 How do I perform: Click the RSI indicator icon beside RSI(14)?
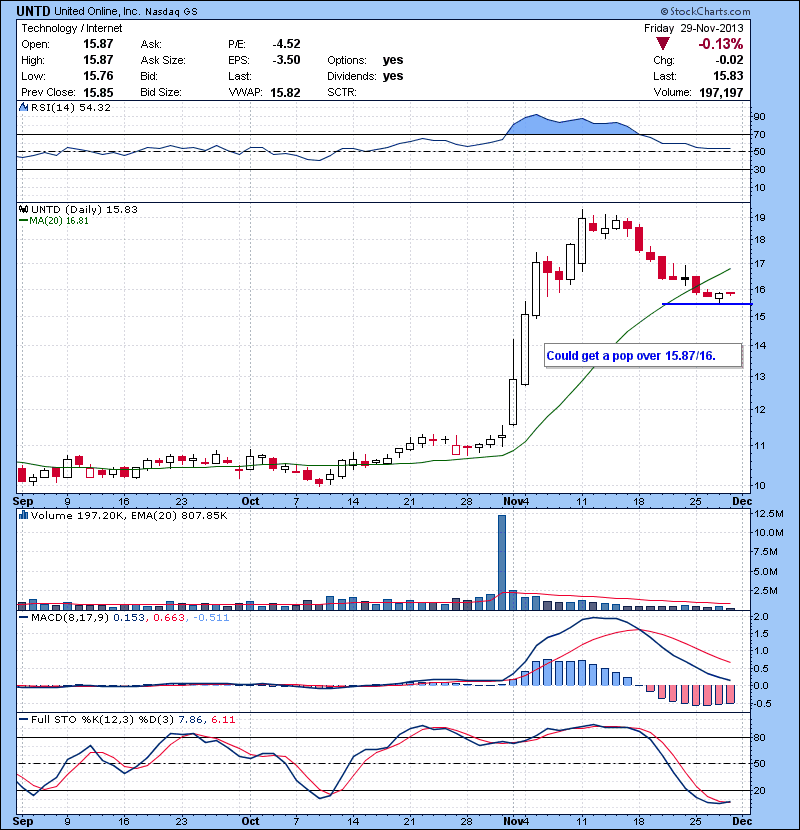(x=24, y=107)
